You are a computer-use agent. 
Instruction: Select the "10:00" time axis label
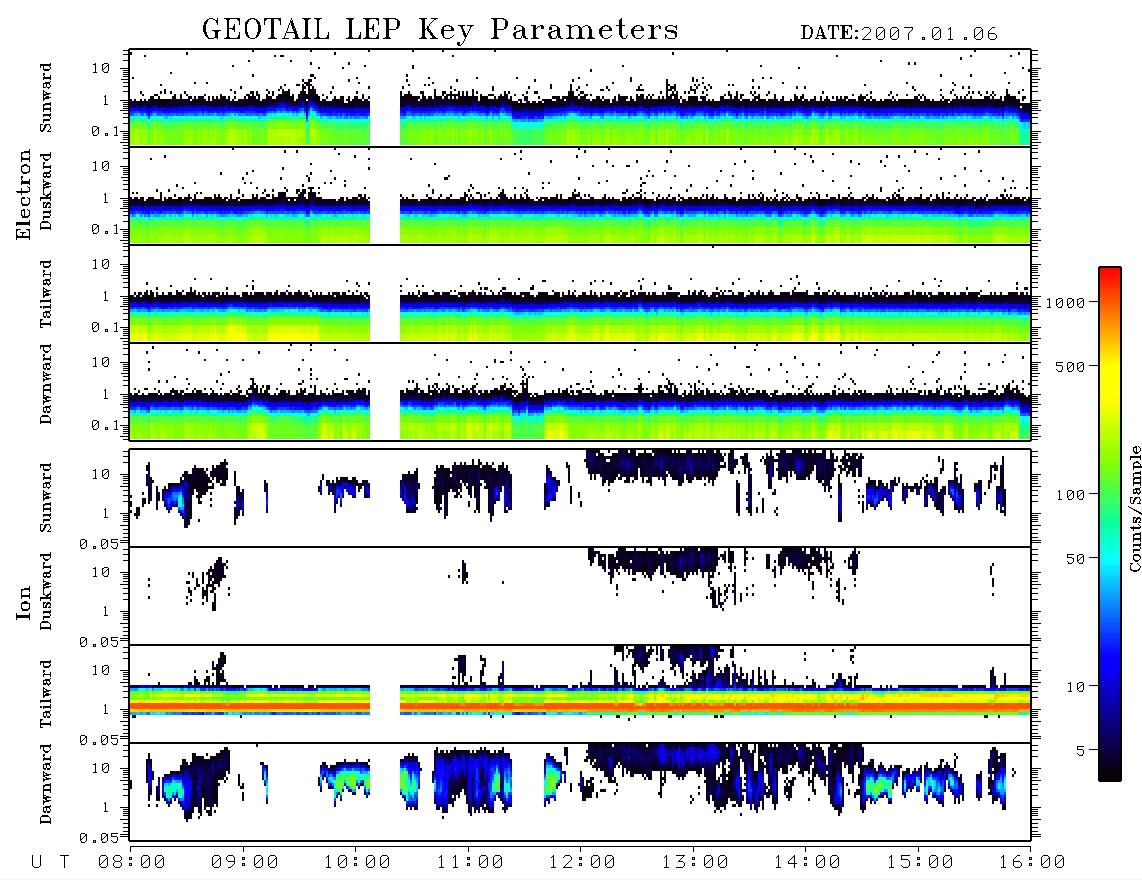coord(358,862)
